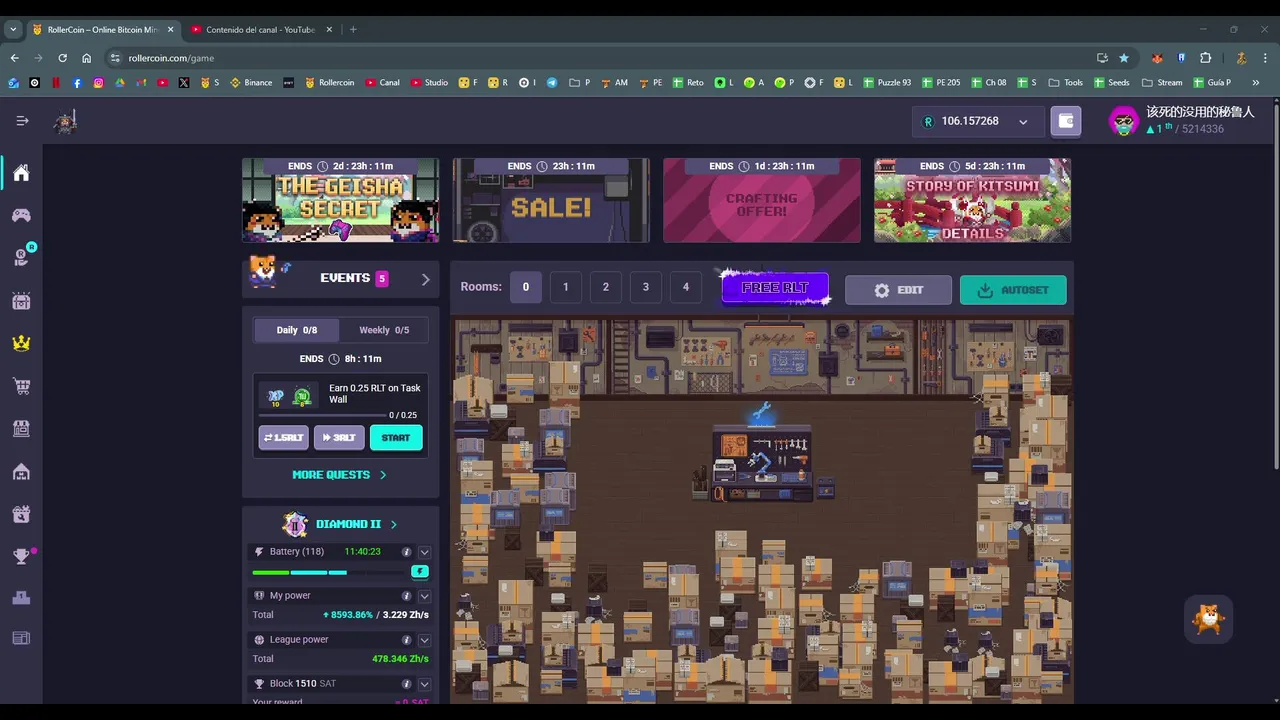Expand the Battery section chevron
The width and height of the screenshot is (1280, 720).
(x=425, y=552)
